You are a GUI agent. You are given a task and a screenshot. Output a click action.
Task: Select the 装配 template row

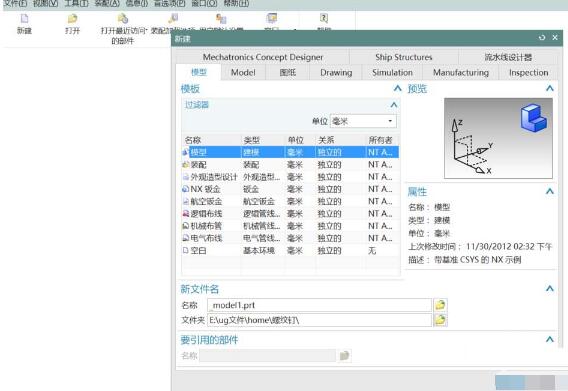click(x=290, y=165)
